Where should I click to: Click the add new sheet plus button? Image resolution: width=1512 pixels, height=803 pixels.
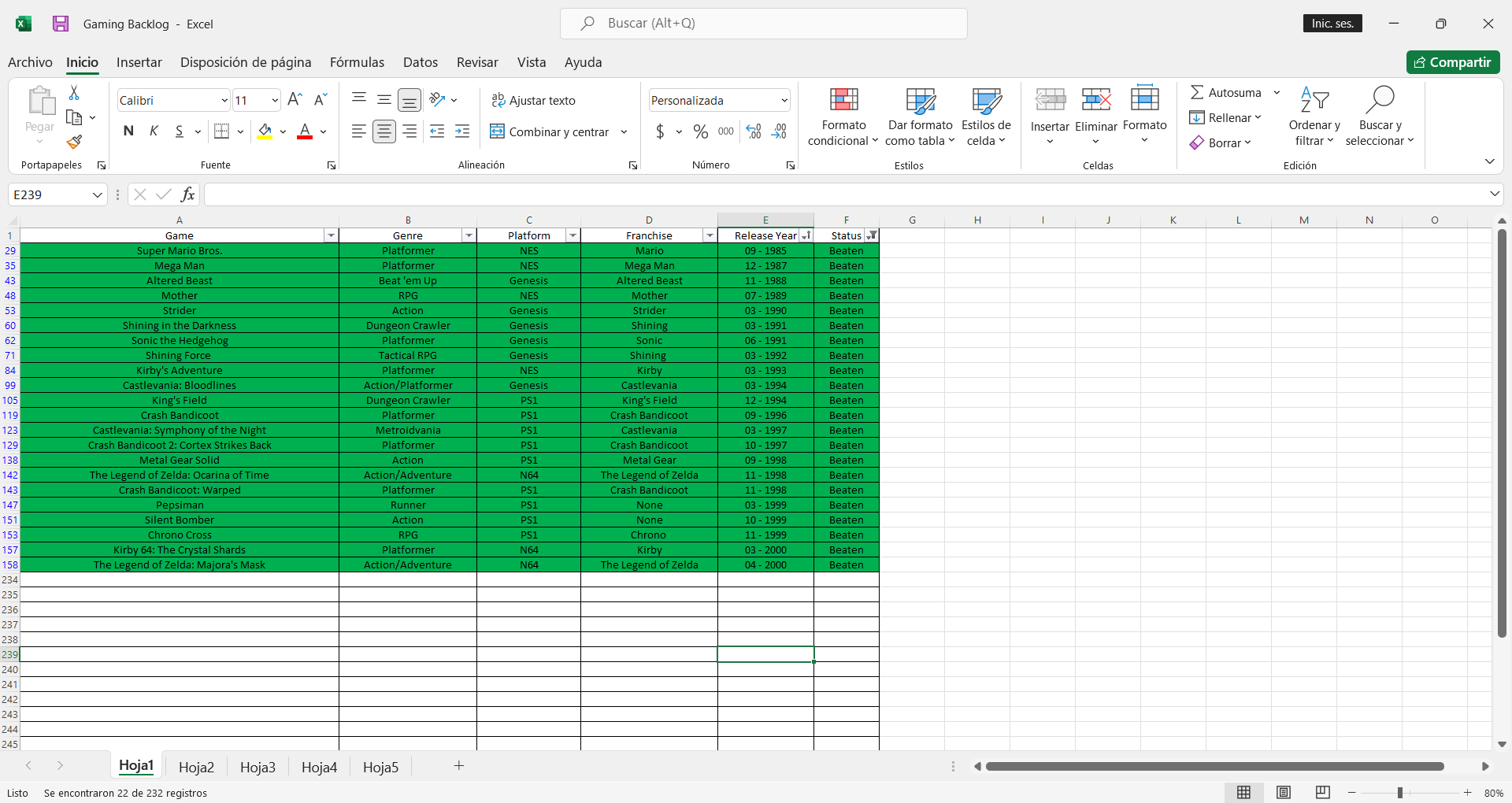pyautogui.click(x=459, y=766)
